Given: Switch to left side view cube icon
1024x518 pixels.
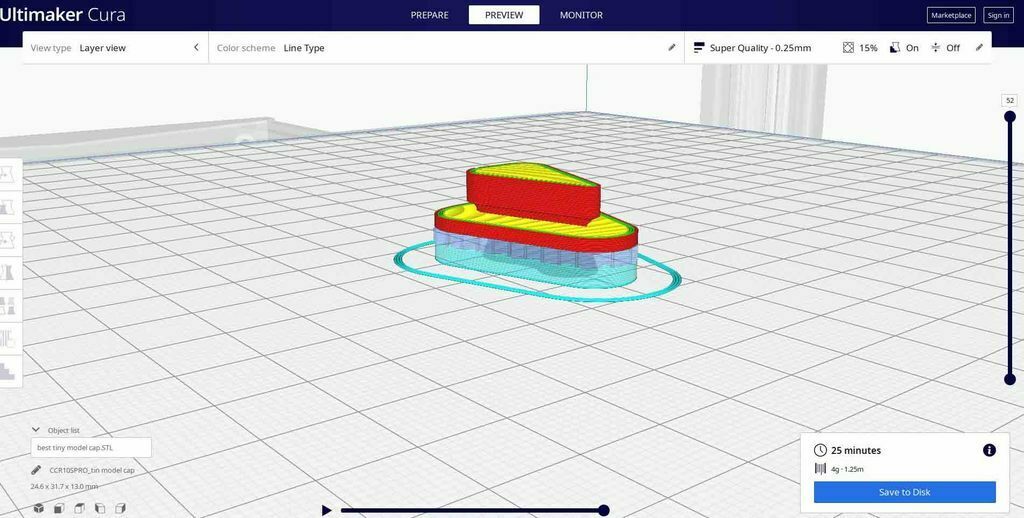Looking at the screenshot, I should pos(100,508).
